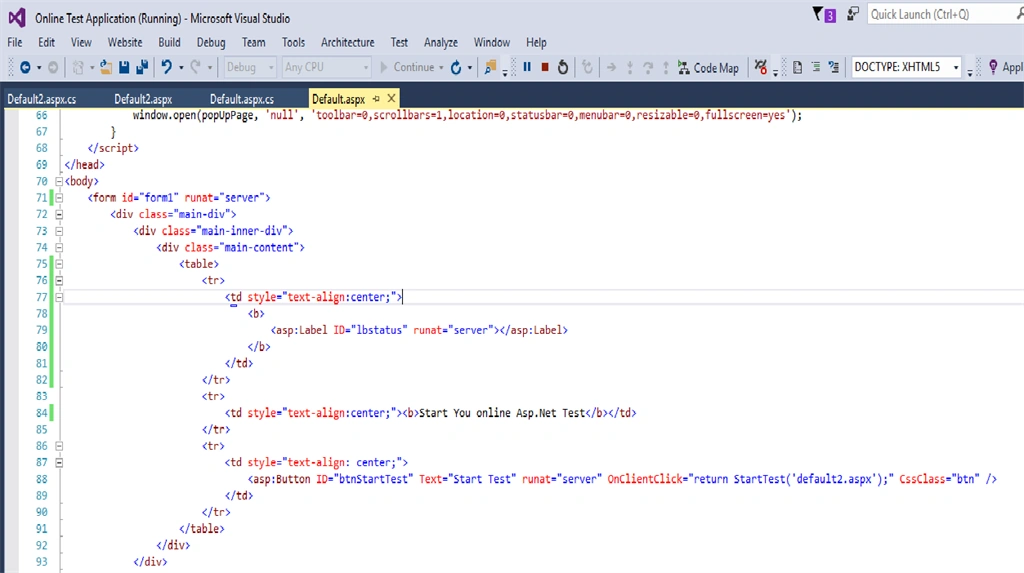
Task: Click the Step Into arrow icon
Action: (x=630, y=67)
